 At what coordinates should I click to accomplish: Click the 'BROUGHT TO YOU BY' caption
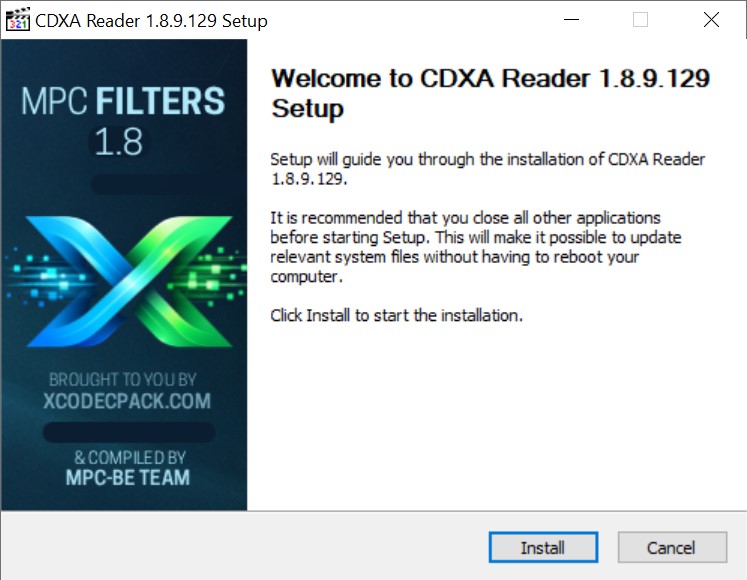click(x=123, y=379)
